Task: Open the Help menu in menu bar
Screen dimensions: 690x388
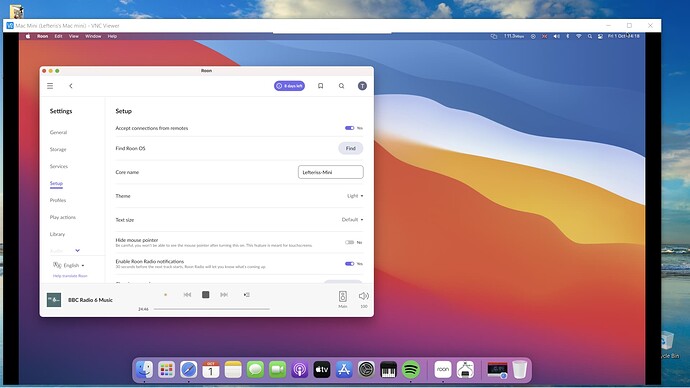Action: point(112,36)
